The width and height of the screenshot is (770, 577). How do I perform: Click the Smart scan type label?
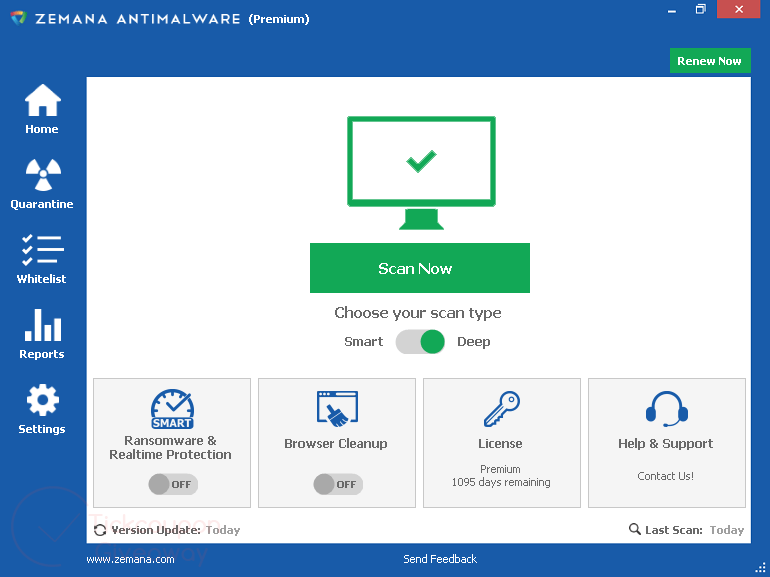[x=363, y=342]
